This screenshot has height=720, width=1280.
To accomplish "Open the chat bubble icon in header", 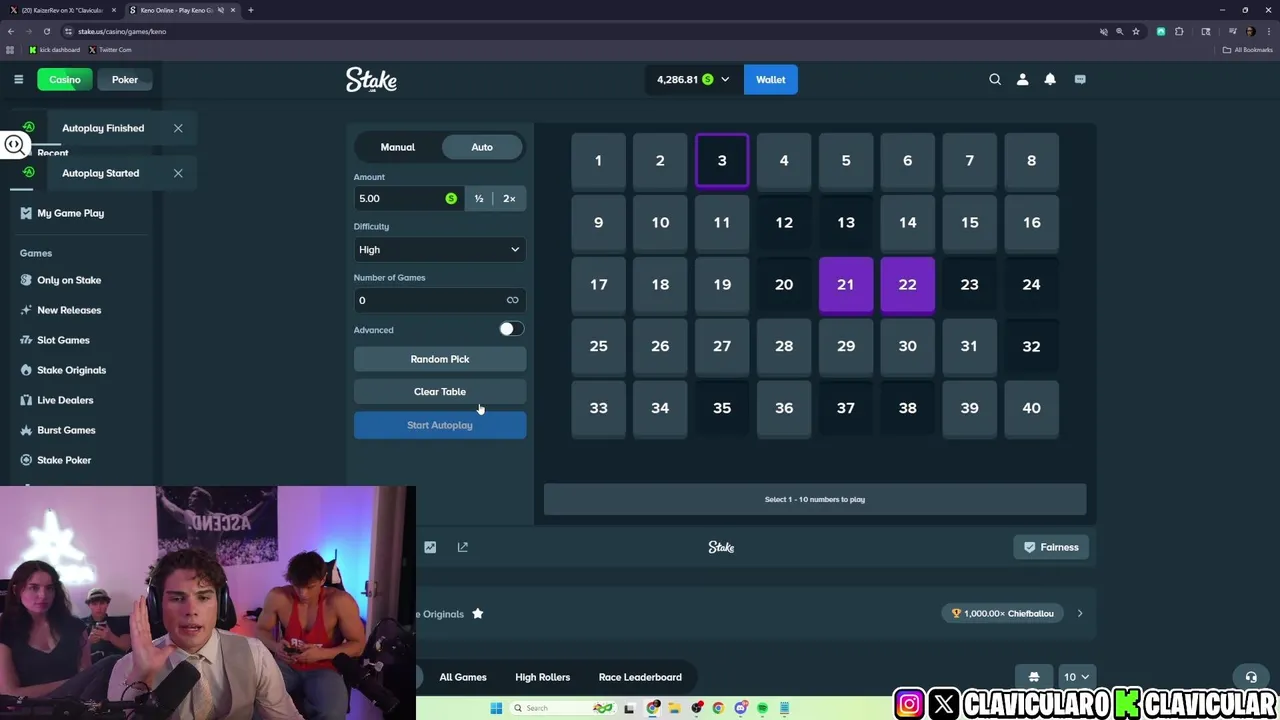I will 1080,79.
